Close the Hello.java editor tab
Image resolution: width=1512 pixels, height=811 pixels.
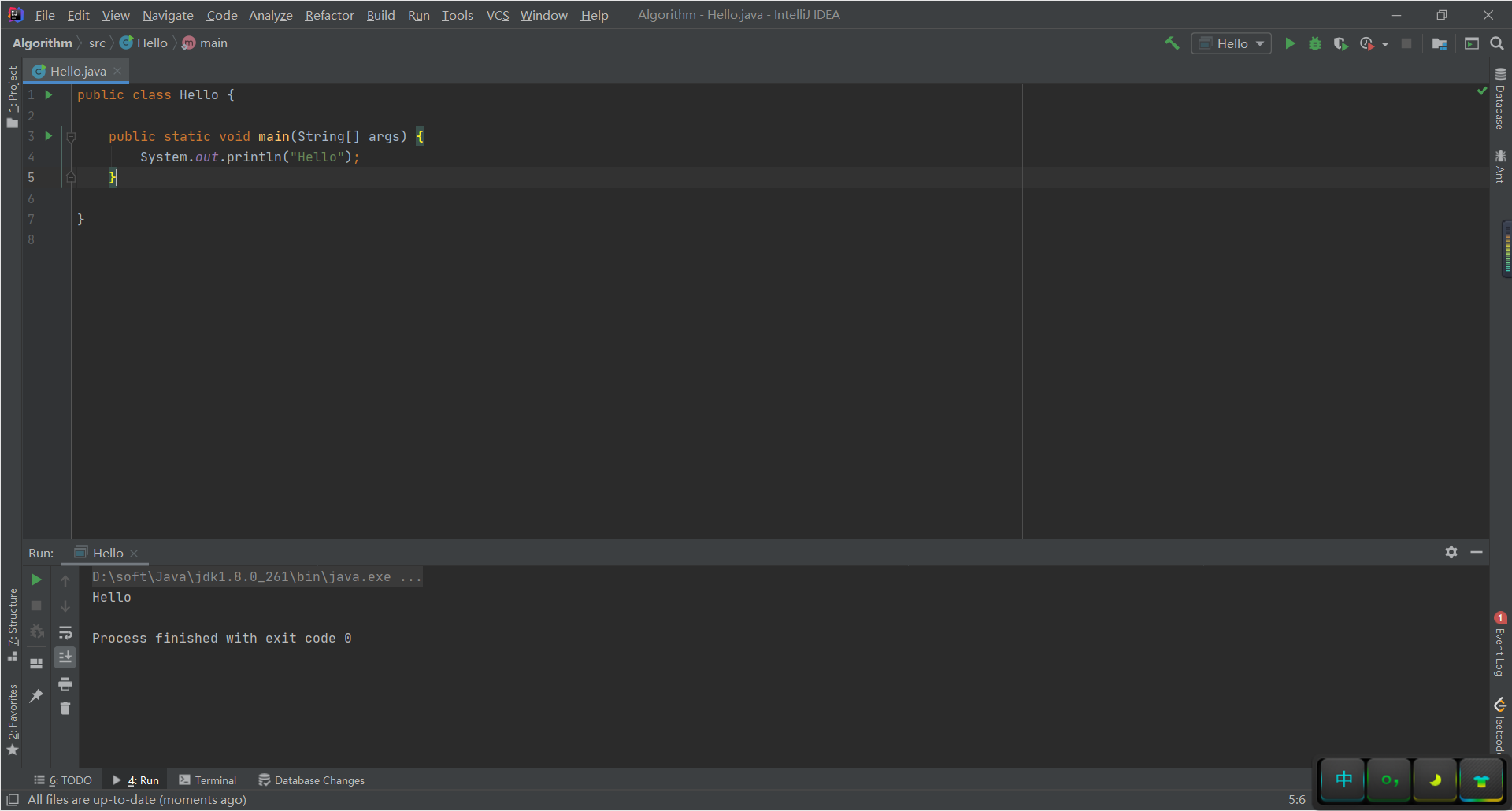click(117, 71)
